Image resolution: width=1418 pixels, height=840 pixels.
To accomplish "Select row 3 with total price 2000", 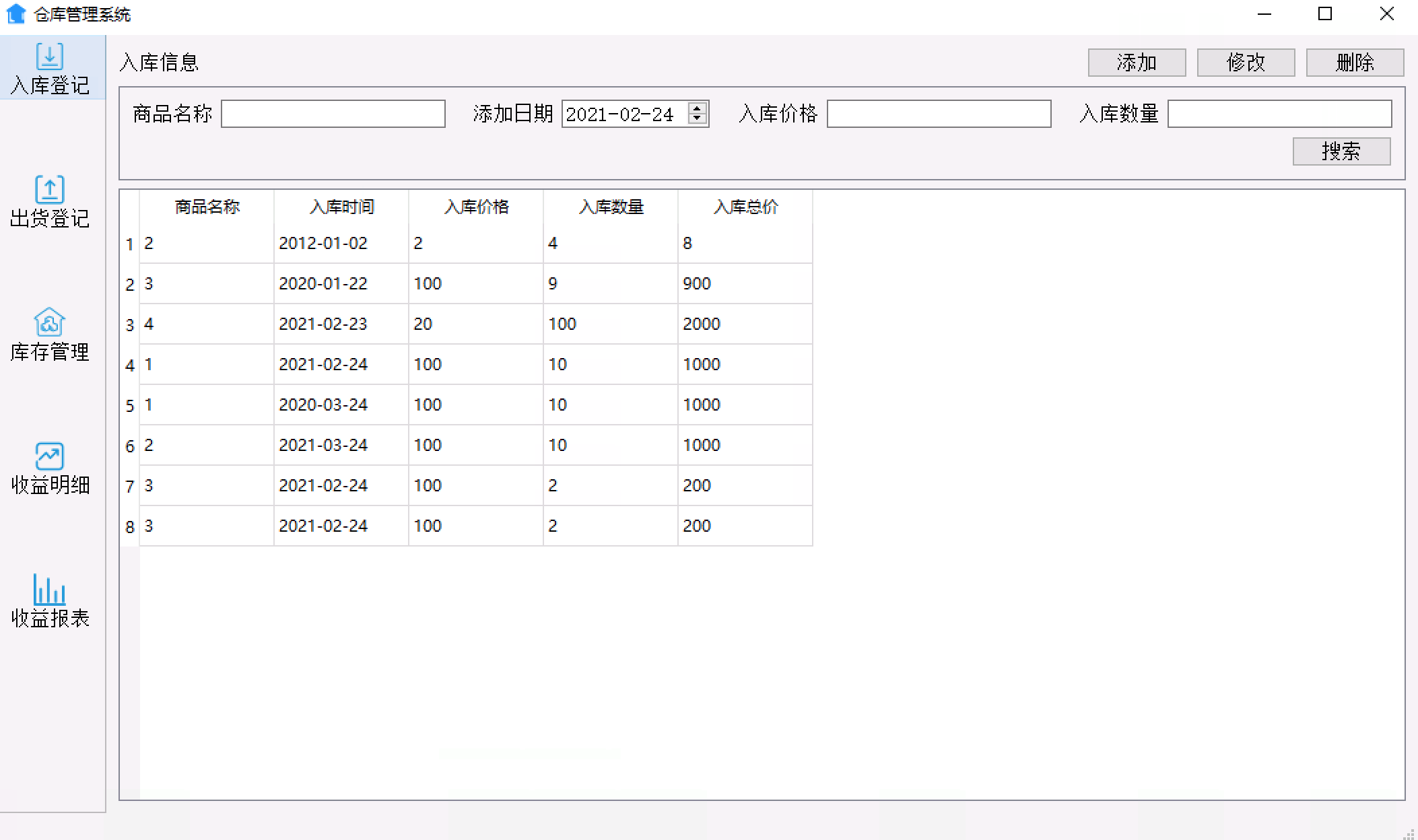I will (404, 324).
